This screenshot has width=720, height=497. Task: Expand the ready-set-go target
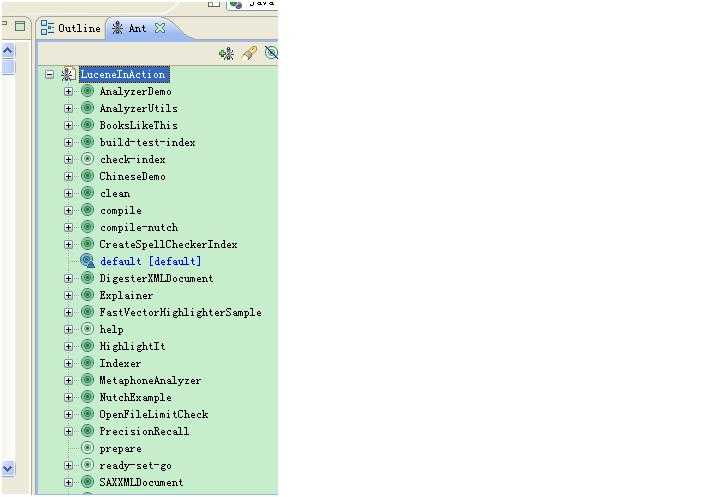pos(68,465)
